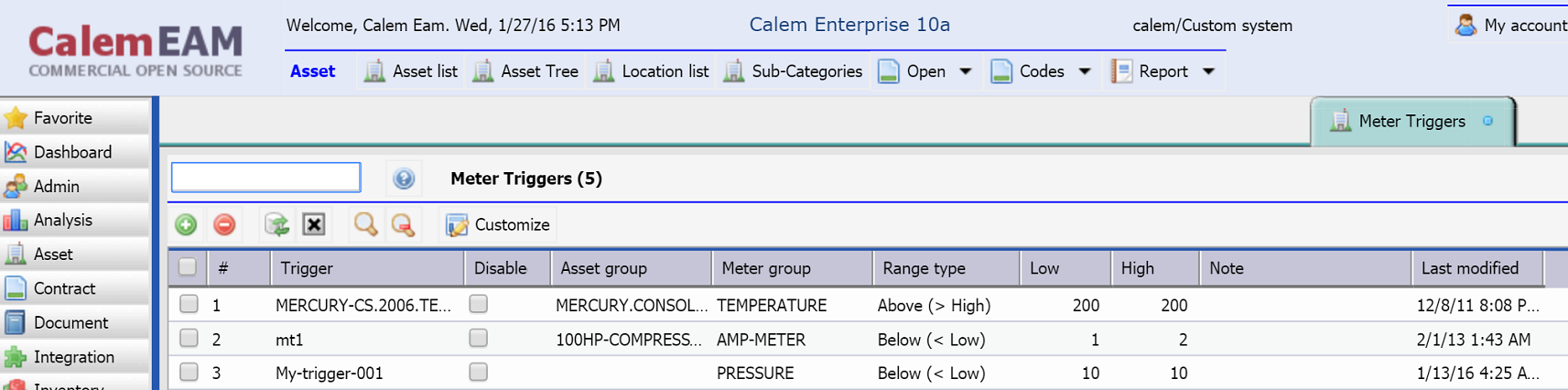Expand the Codes dropdown arrow
The image size is (1568, 390).
[1085, 71]
